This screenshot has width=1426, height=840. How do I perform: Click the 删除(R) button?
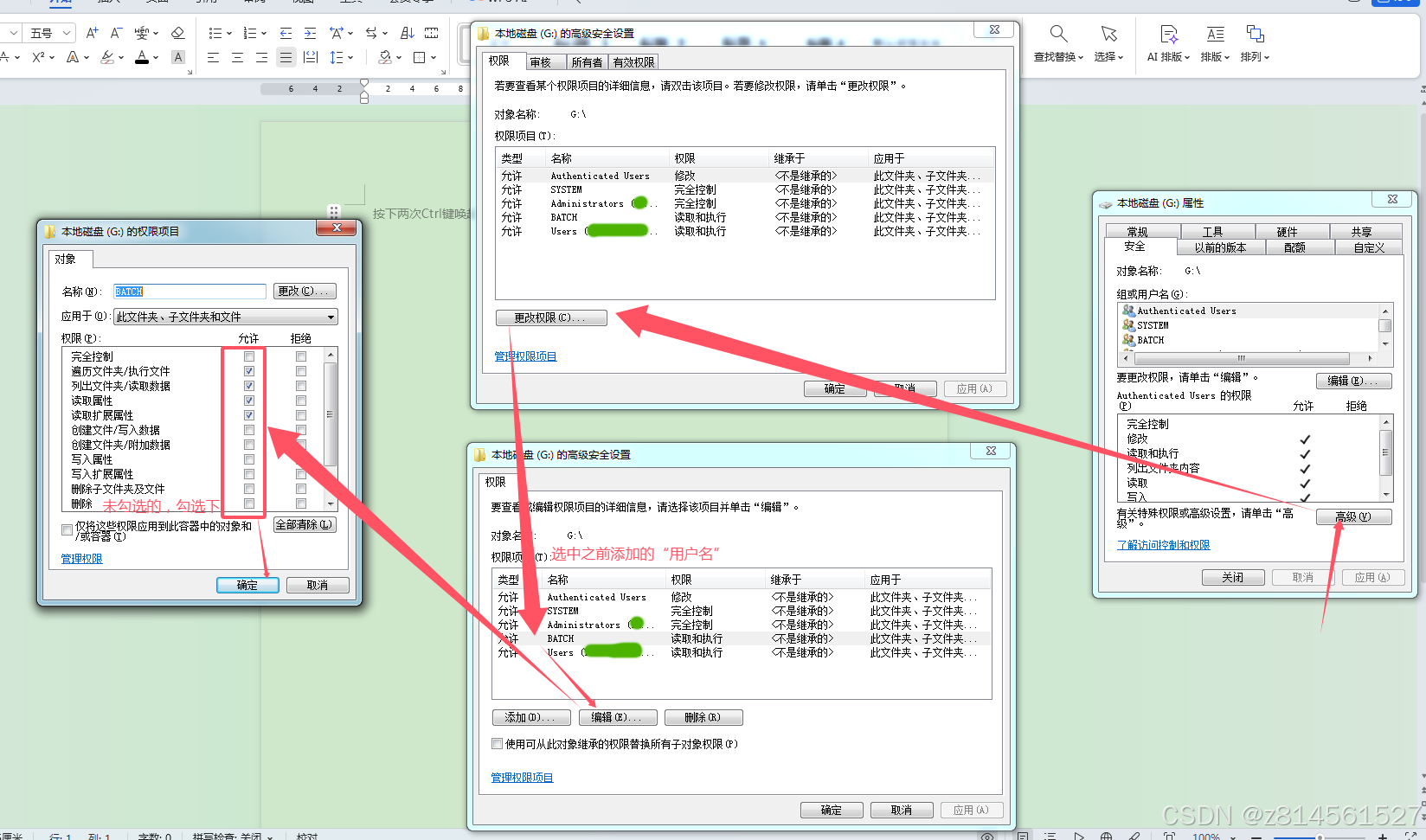point(703,717)
